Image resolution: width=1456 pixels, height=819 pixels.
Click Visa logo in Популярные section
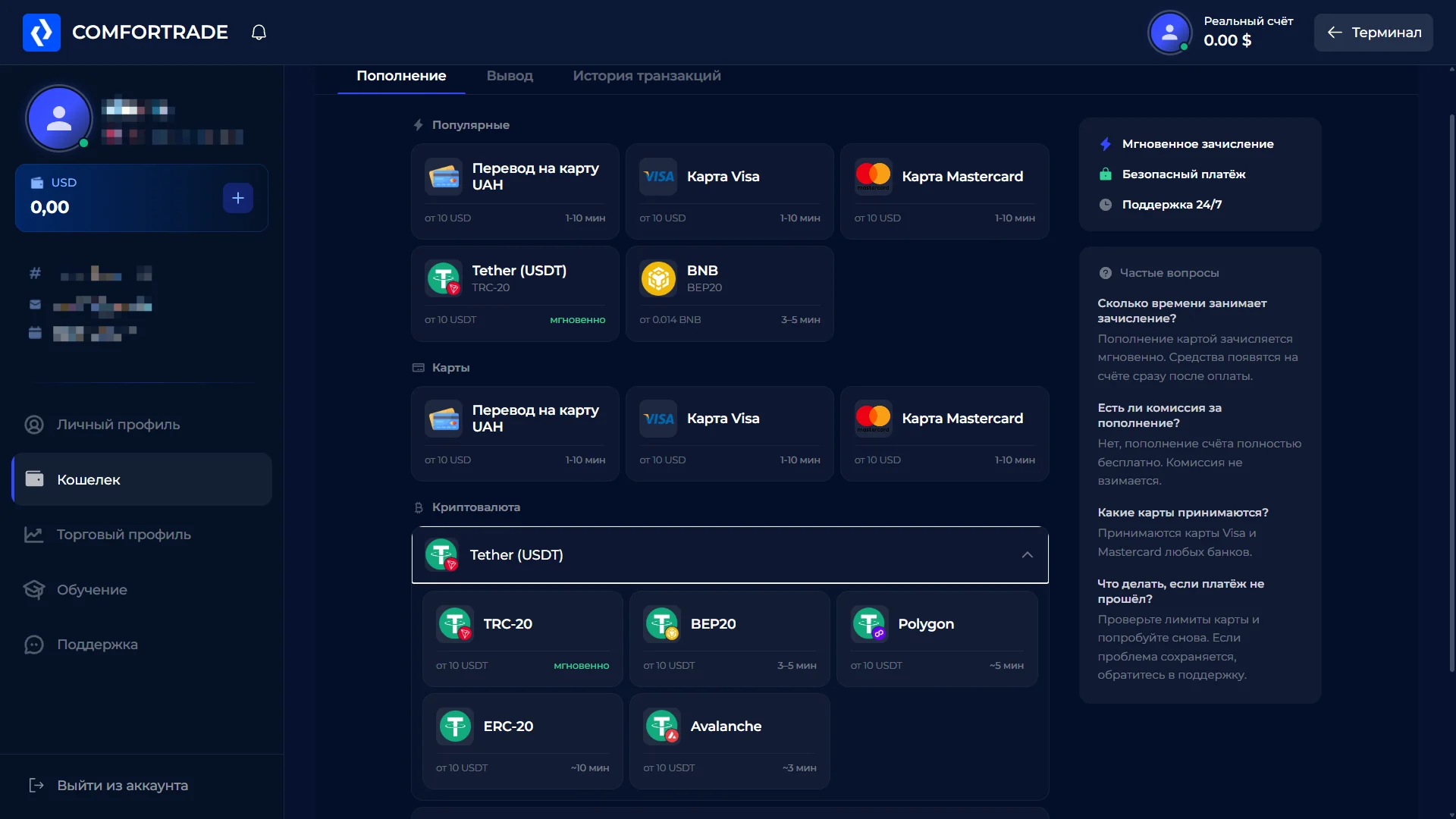(658, 177)
